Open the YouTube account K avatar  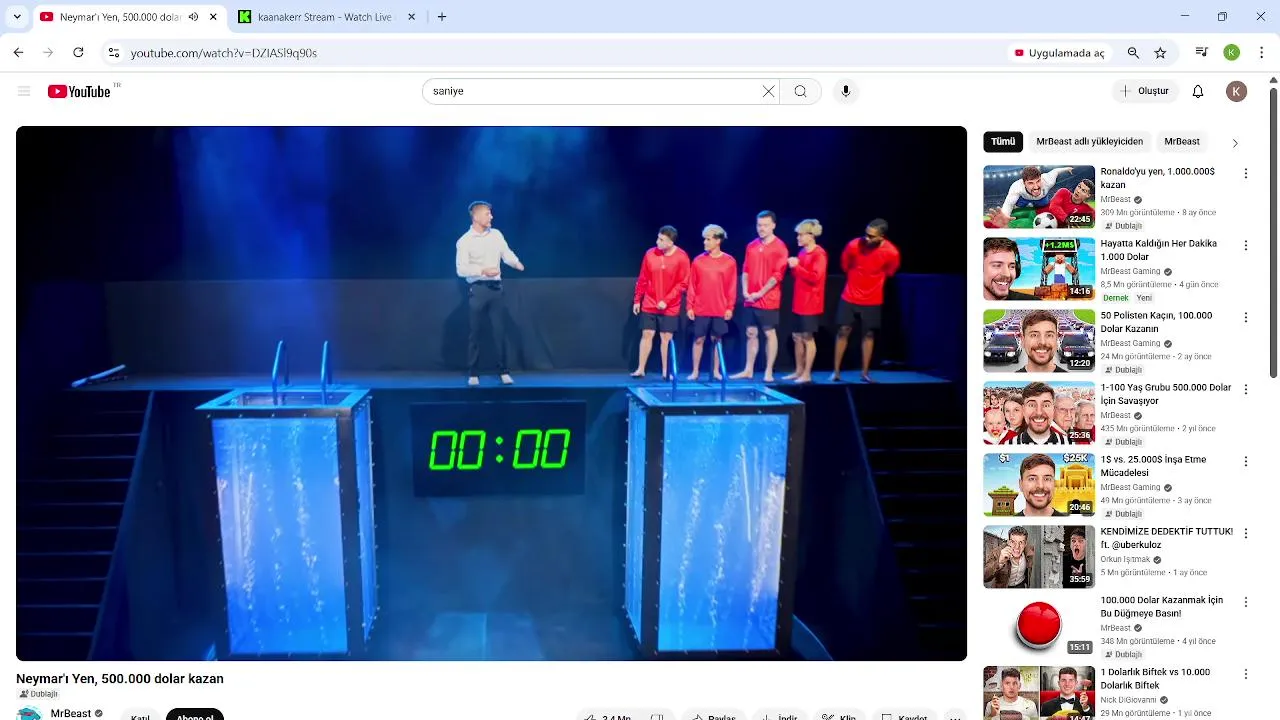pyautogui.click(x=1237, y=91)
